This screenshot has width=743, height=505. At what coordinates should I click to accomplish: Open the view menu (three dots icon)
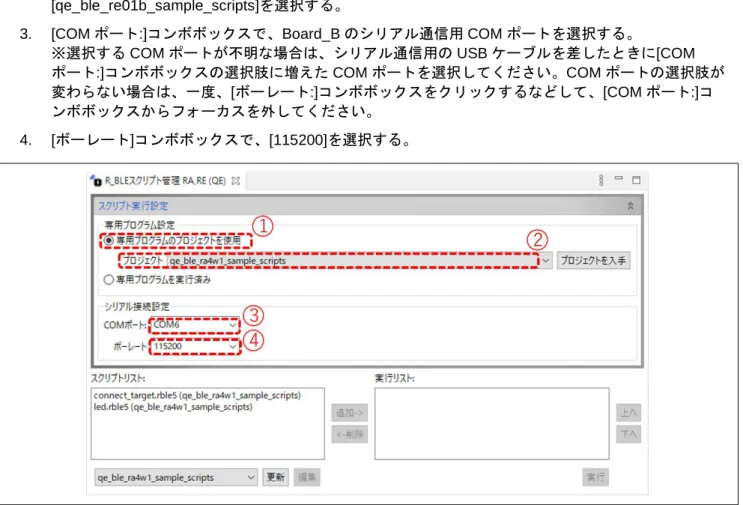(601, 180)
